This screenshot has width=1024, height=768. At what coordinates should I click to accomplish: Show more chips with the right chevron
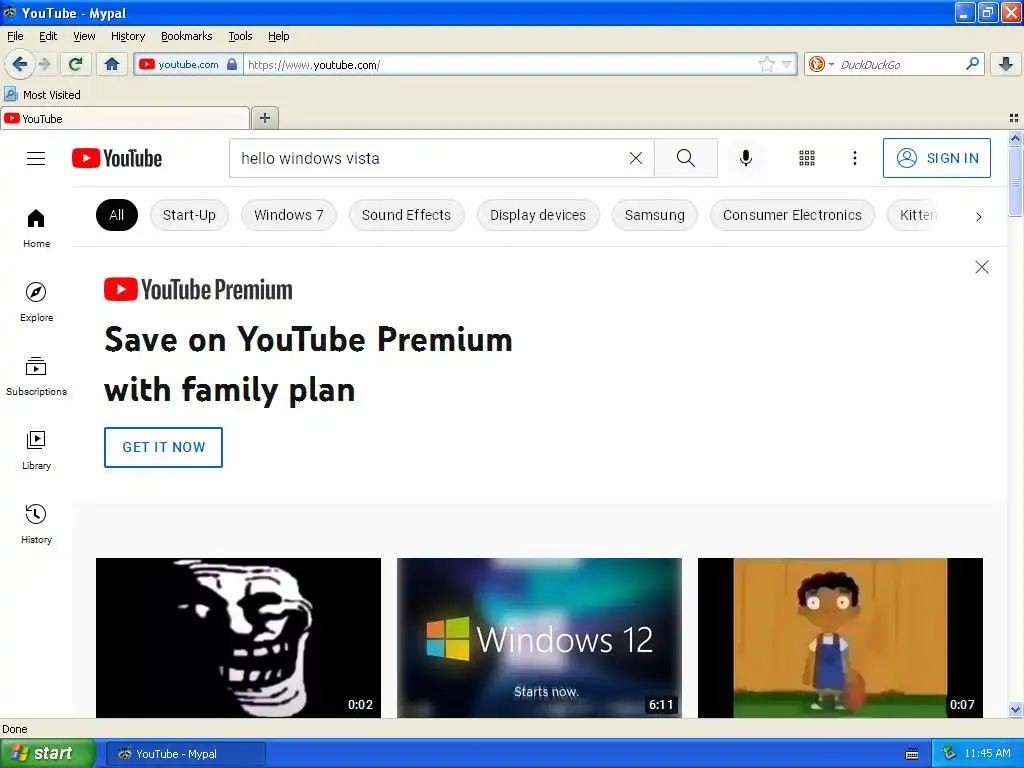(x=978, y=217)
